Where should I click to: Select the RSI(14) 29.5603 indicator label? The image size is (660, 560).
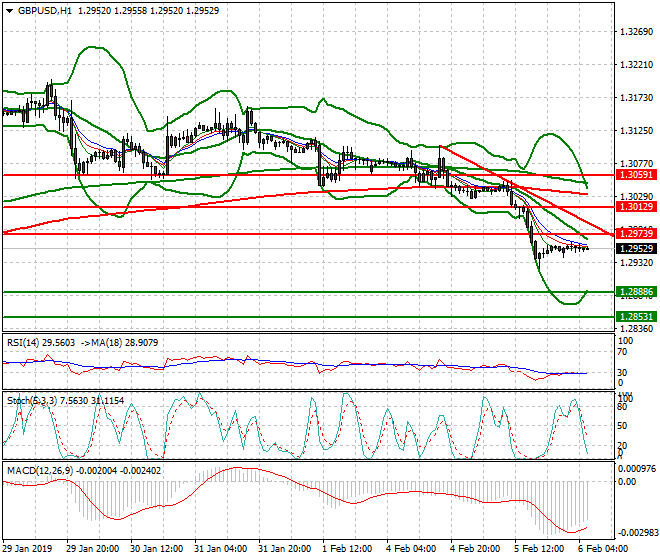point(41,343)
